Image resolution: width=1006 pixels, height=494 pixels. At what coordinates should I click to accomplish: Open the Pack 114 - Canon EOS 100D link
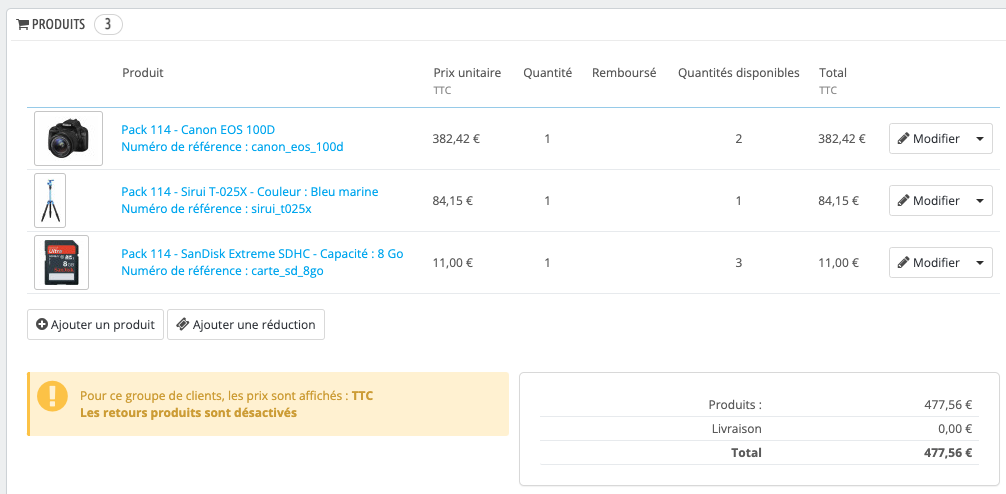coord(198,130)
